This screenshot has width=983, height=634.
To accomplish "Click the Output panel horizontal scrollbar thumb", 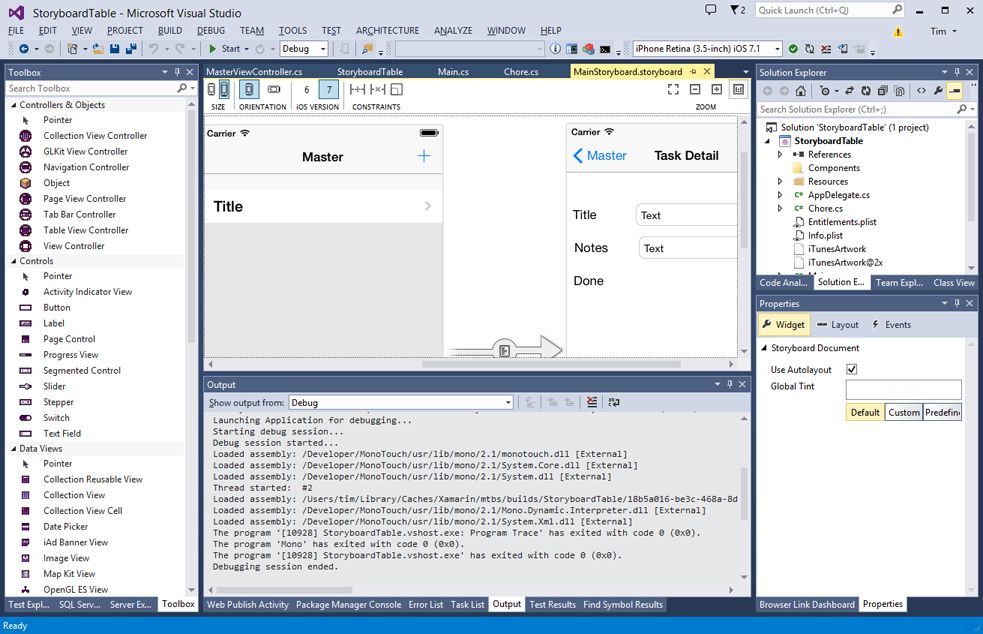I will tap(284, 589).
